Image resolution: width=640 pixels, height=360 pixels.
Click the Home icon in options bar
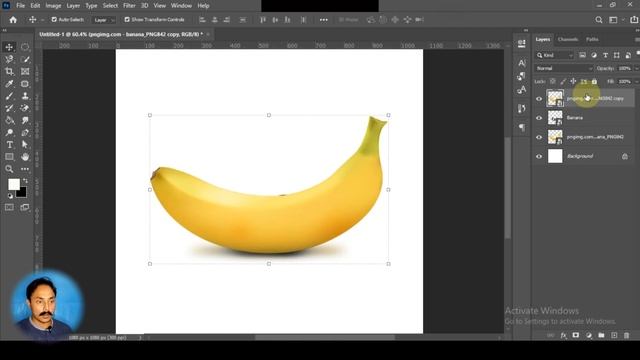point(13,20)
